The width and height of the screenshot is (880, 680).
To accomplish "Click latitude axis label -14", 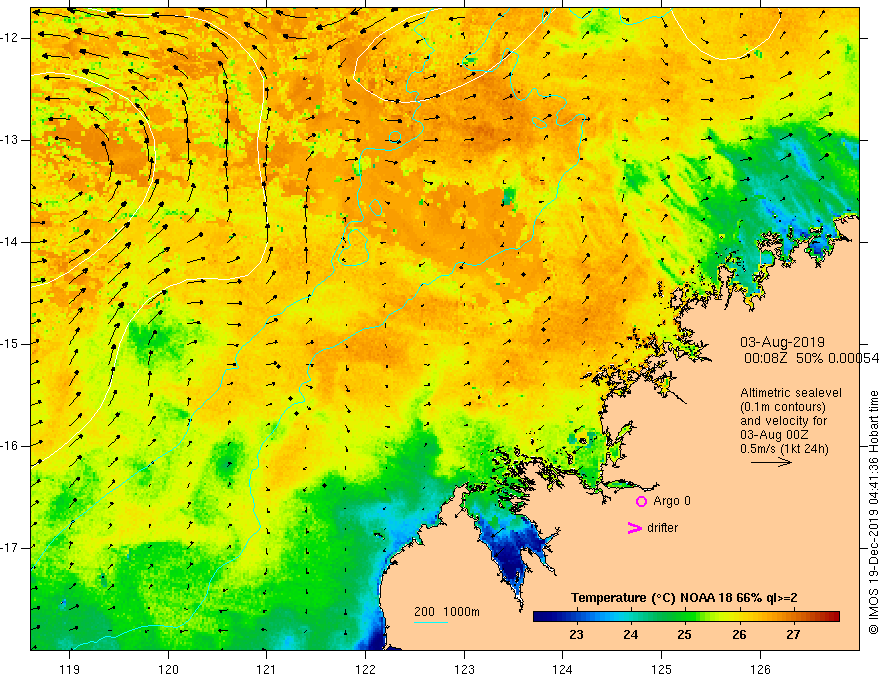I will pos(10,242).
